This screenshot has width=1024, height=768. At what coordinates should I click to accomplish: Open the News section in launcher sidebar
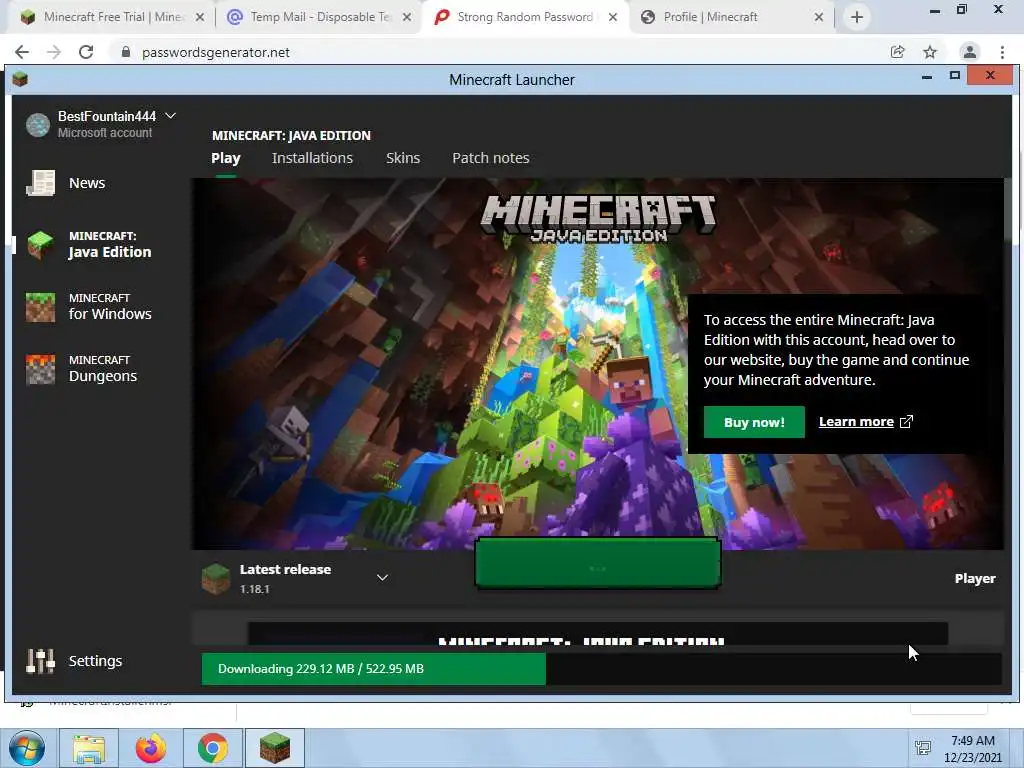65,184
